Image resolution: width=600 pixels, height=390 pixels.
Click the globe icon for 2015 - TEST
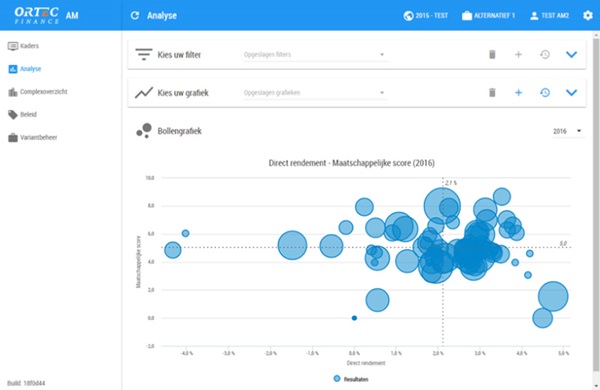pyautogui.click(x=408, y=16)
